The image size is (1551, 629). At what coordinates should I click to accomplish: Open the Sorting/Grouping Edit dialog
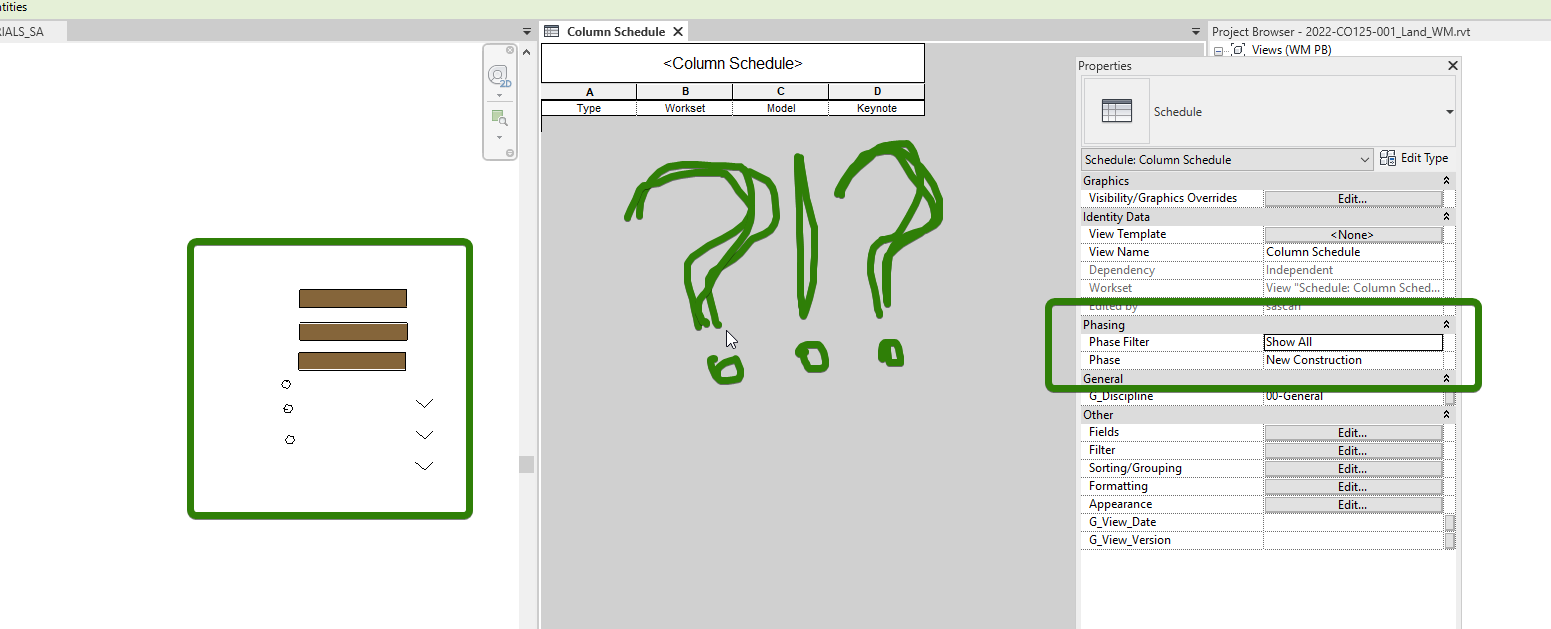click(x=1353, y=467)
